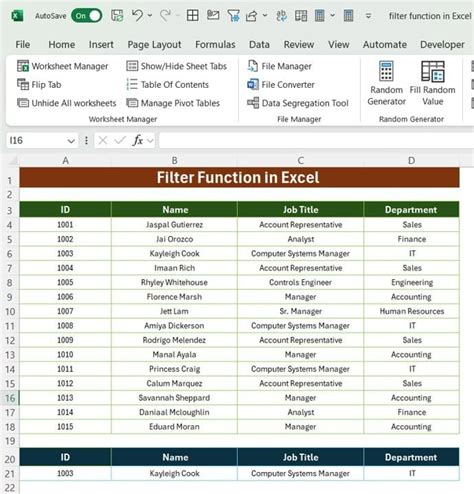Click the formula bar Enter checkmark icon
This screenshot has height=494, width=474.
[119, 141]
